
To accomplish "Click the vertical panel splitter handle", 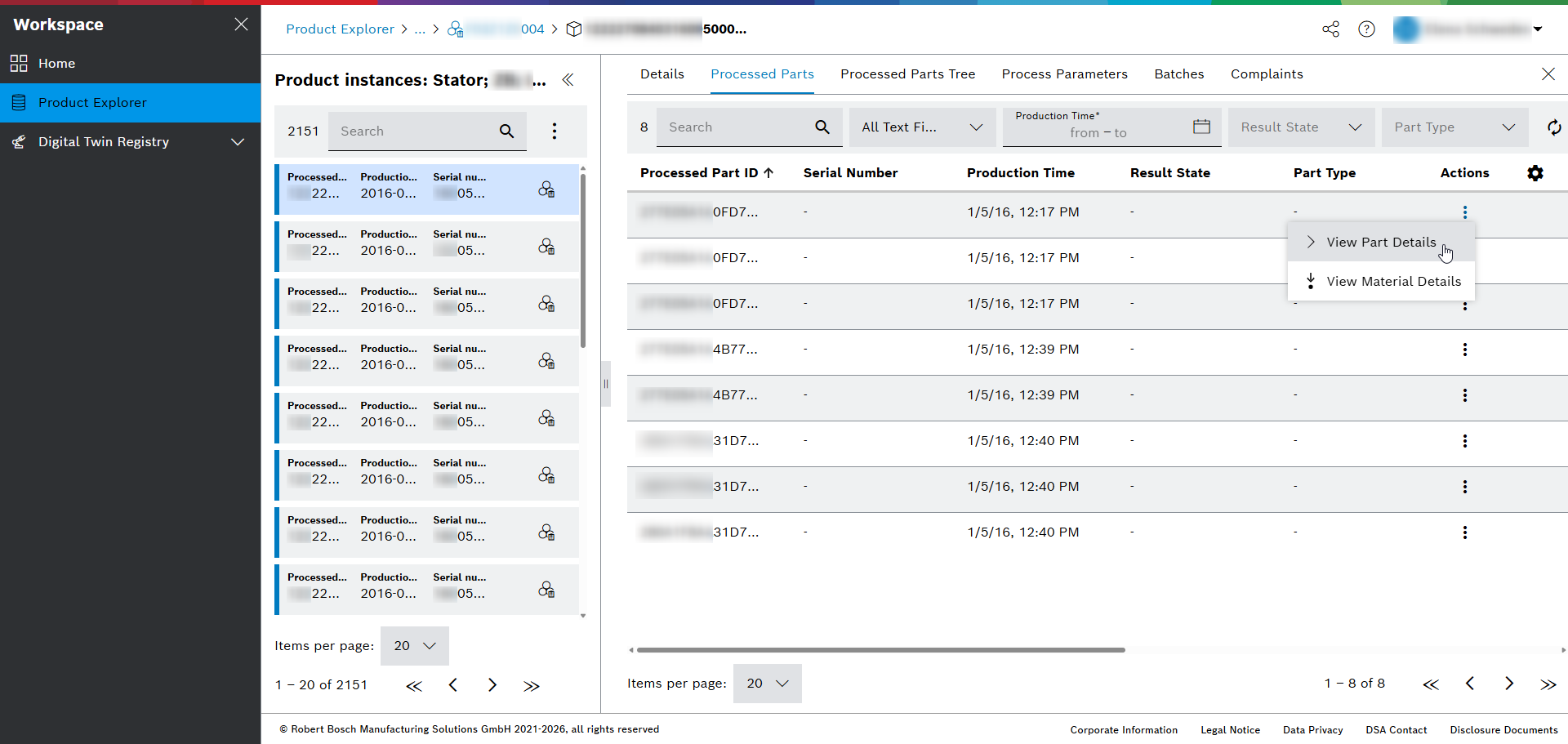I will pyautogui.click(x=606, y=384).
